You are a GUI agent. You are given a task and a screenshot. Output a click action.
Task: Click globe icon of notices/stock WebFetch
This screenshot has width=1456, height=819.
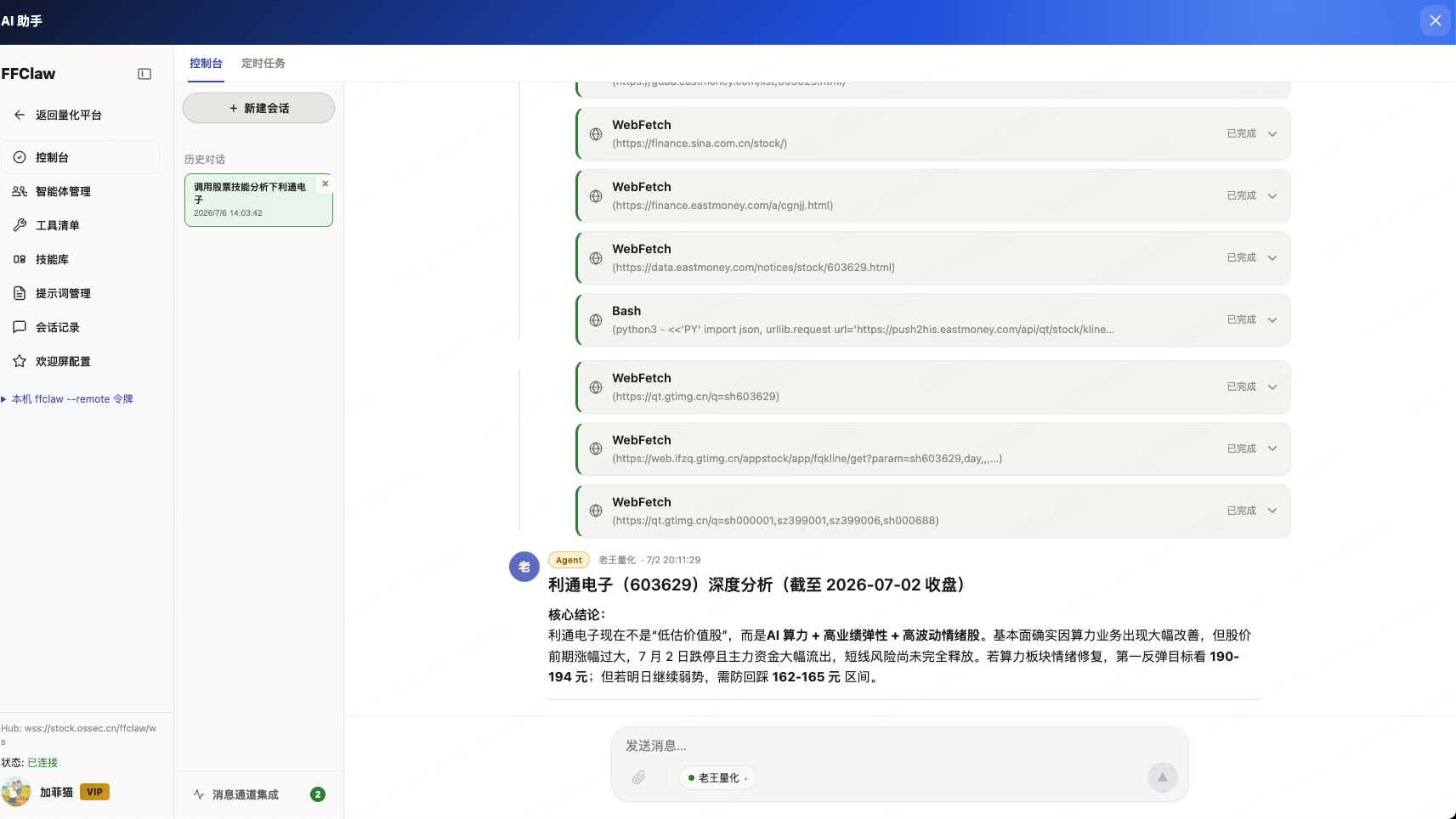coord(596,258)
